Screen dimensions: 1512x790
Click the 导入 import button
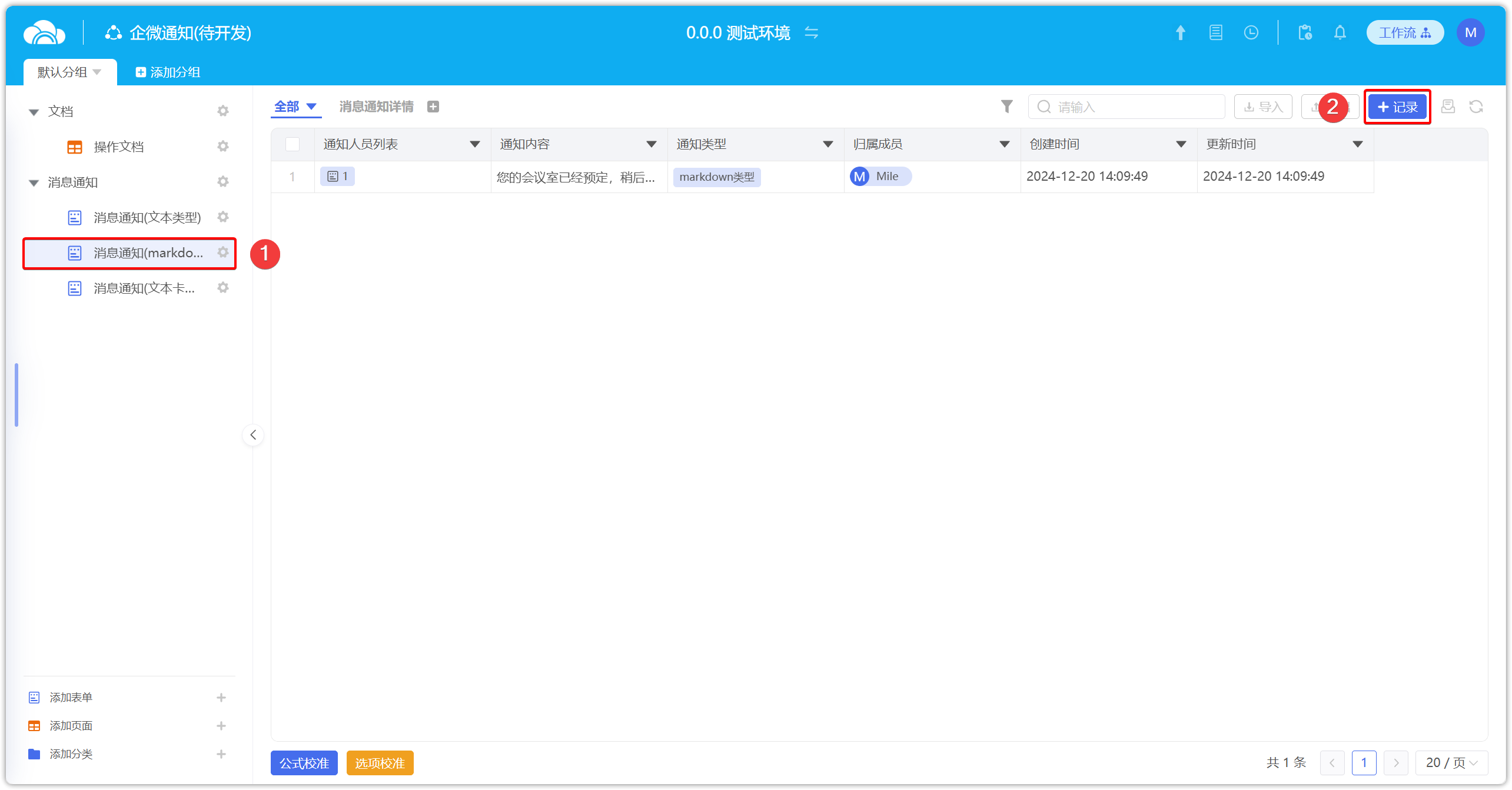pos(1263,107)
